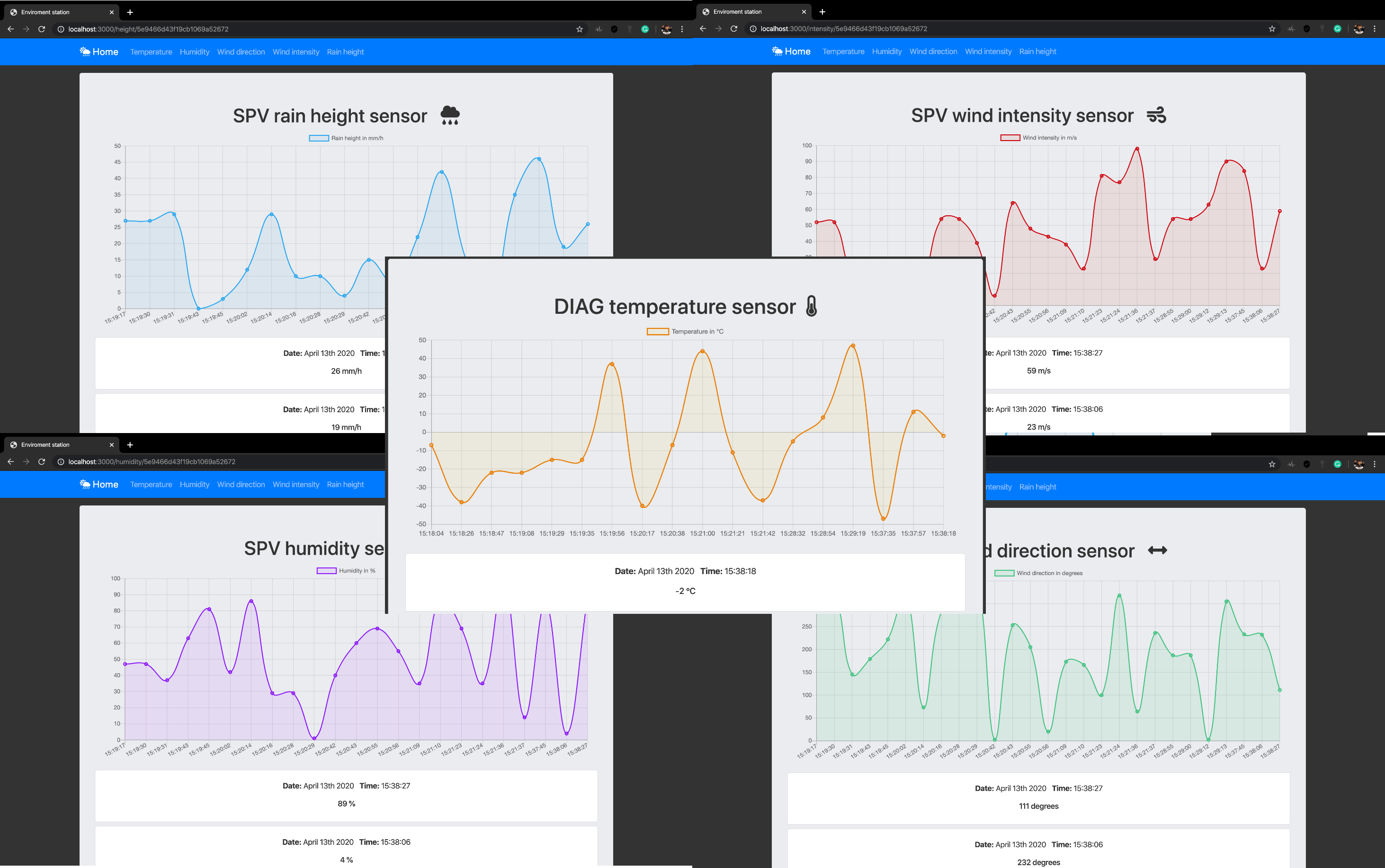1385x868 pixels.
Task: Open Humidity page in wind intensity window
Action: click(887, 51)
